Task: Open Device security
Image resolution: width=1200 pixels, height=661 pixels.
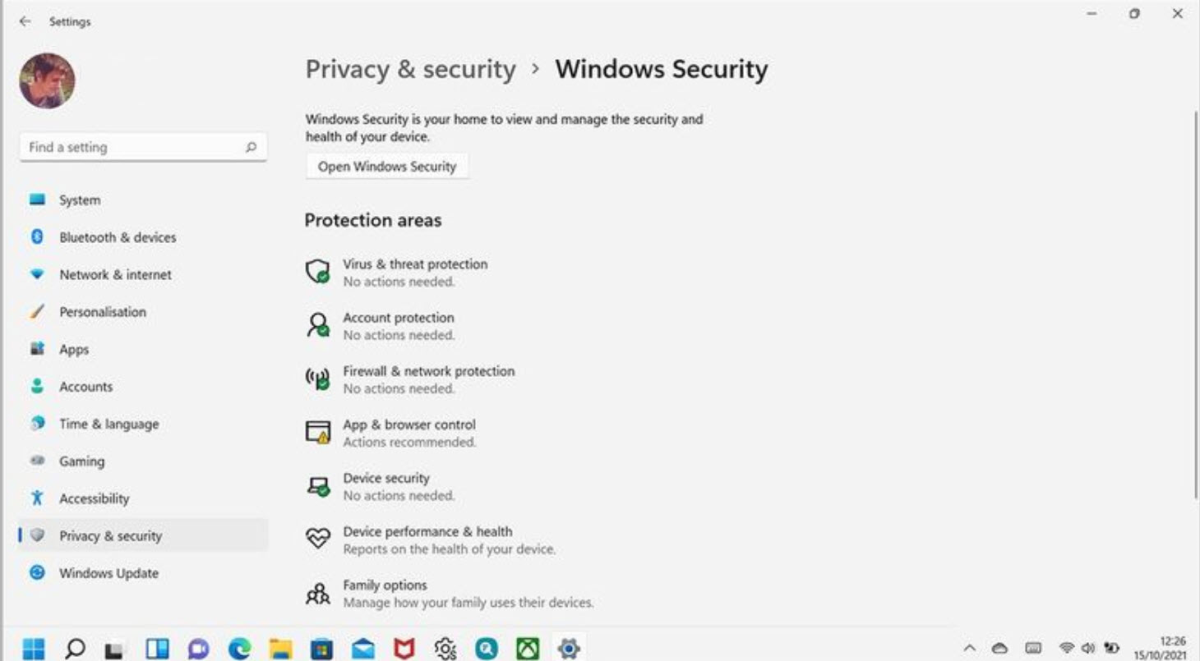Action: coord(387,486)
